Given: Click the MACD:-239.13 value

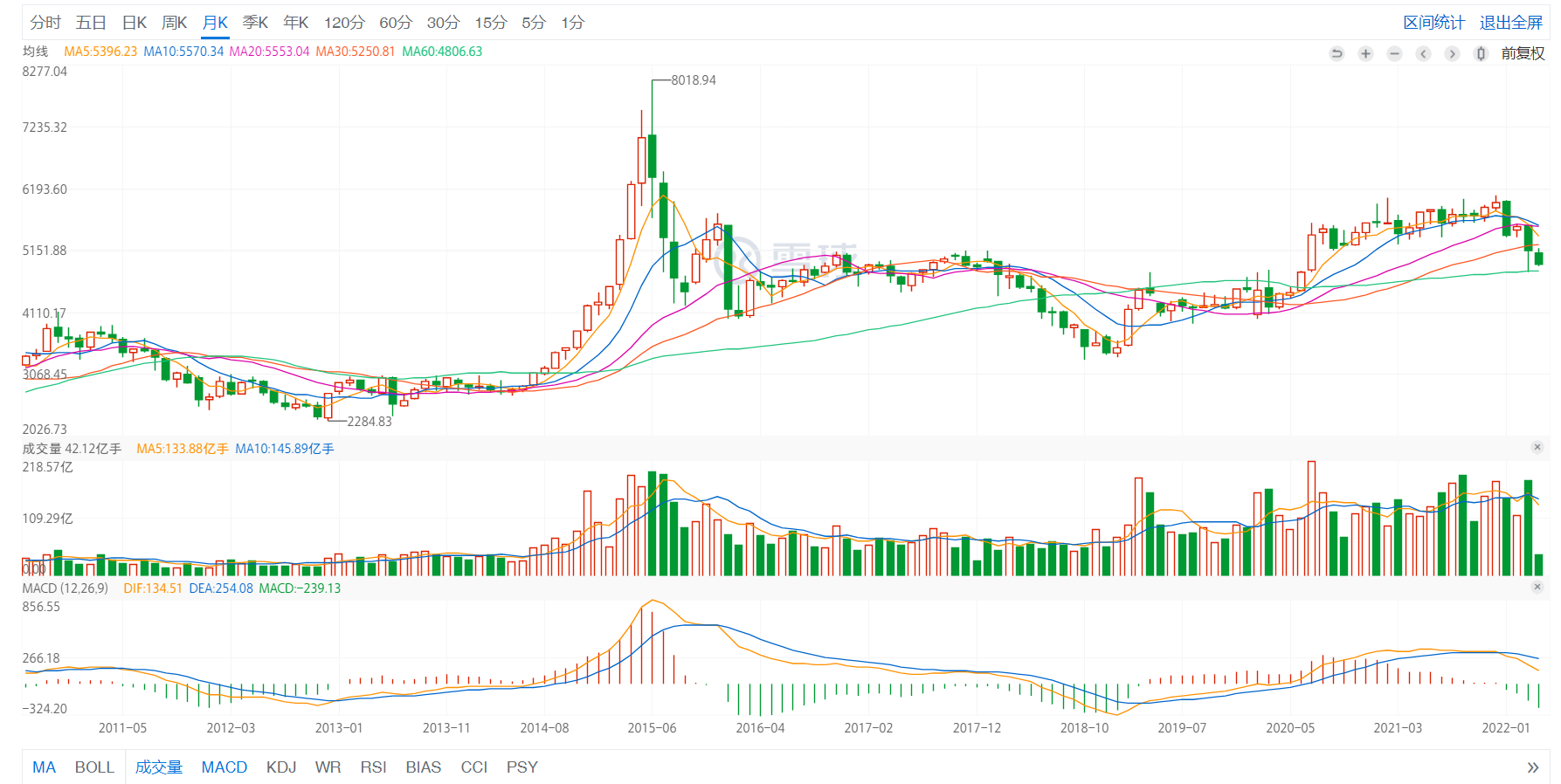Looking at the screenshot, I should pos(300,588).
